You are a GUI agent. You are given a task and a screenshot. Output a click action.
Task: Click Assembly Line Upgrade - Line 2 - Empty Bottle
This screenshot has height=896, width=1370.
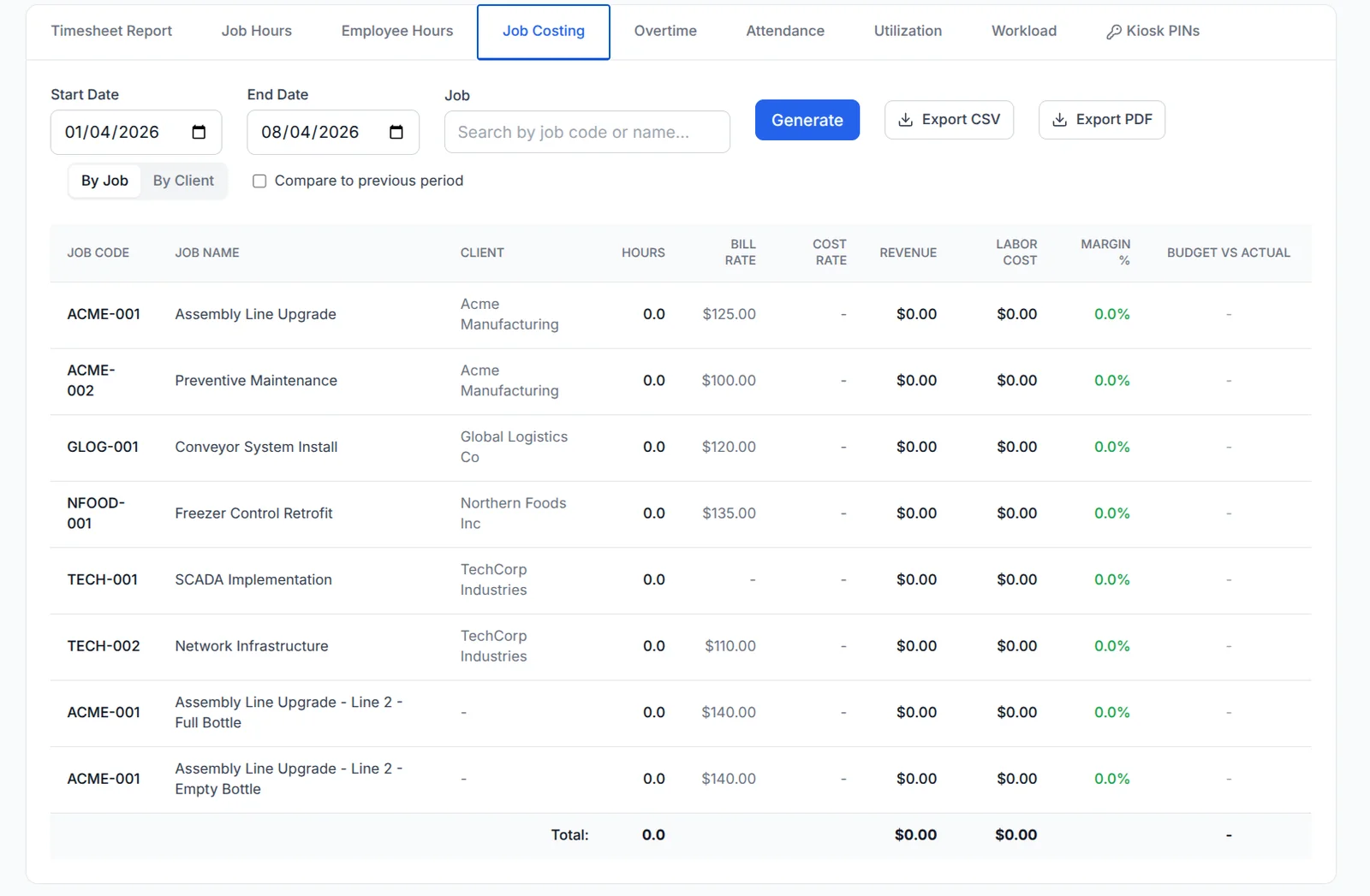tap(289, 779)
